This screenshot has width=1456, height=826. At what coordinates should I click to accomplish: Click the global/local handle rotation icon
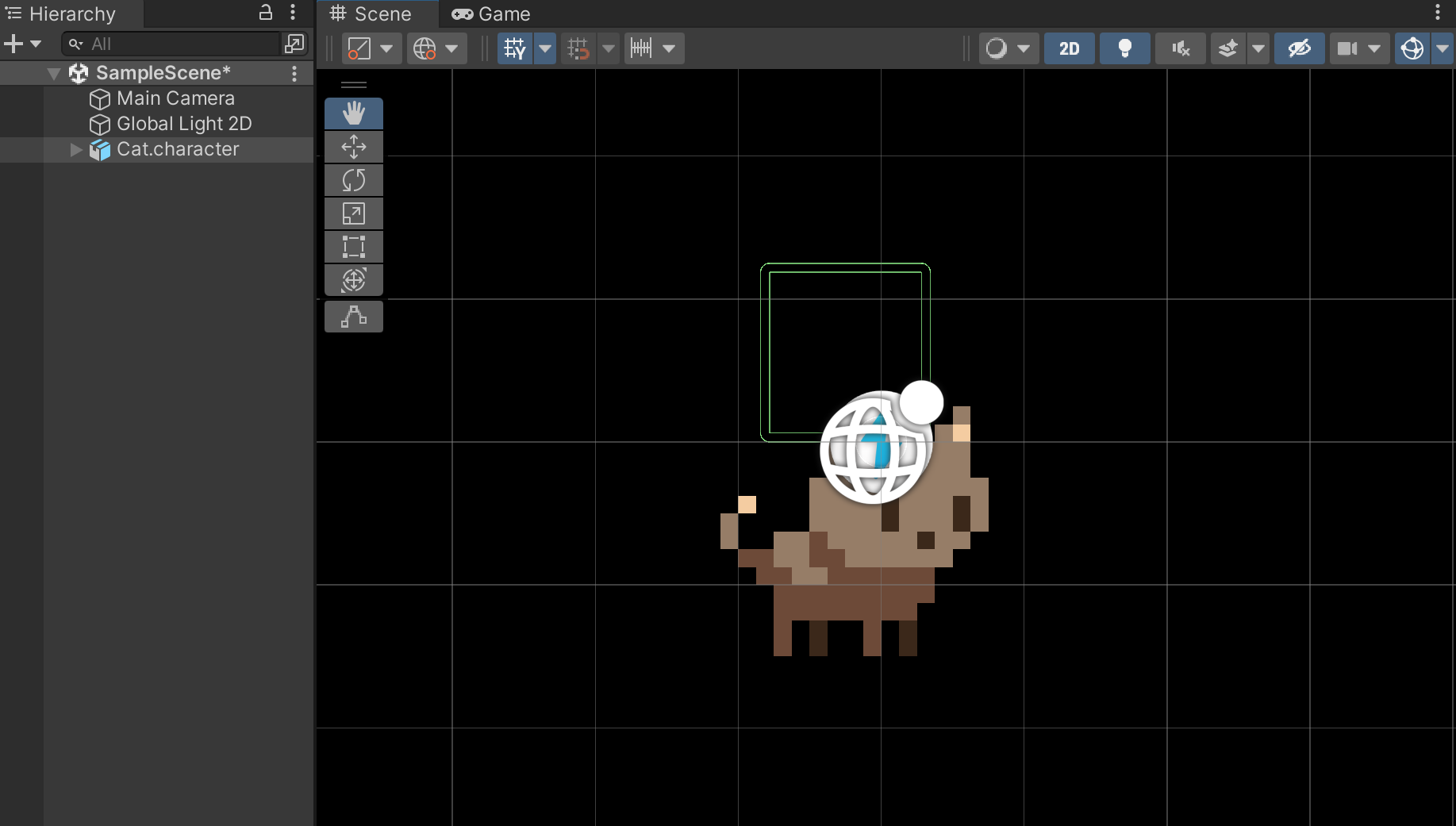tap(425, 48)
